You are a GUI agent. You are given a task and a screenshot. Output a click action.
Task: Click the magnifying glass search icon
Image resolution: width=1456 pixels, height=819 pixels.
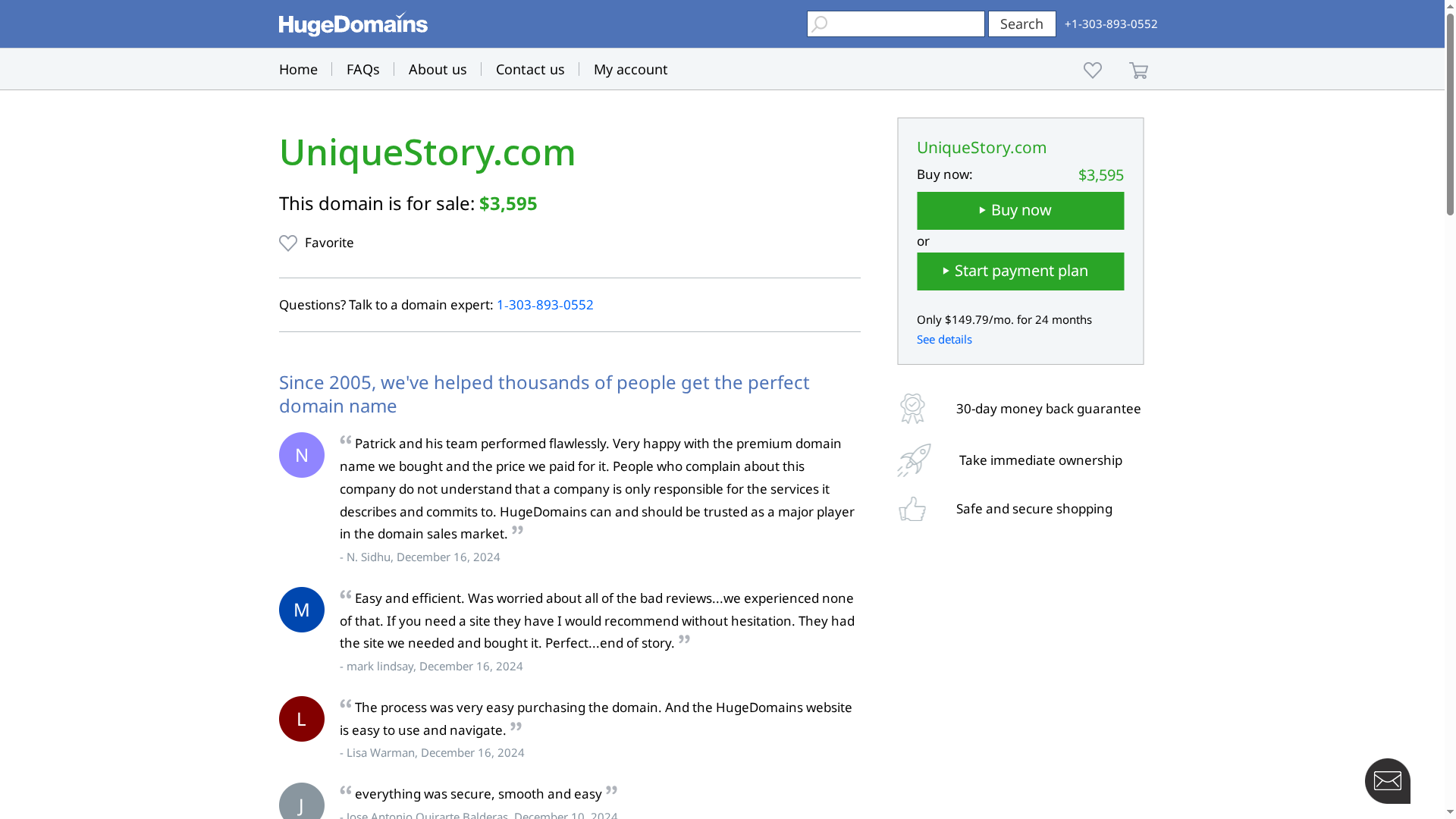coord(819,24)
